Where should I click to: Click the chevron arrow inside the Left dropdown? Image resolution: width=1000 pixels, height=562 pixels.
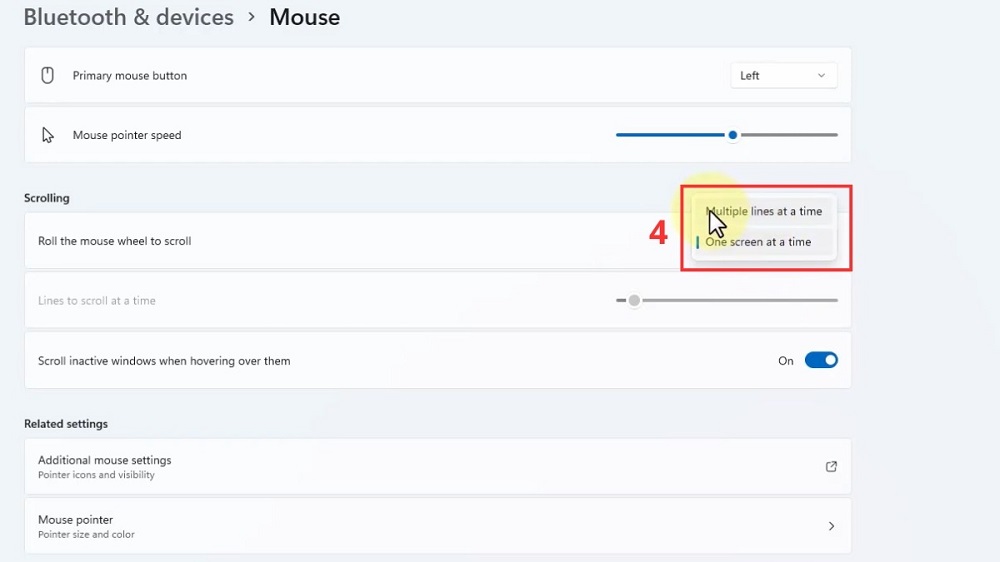pos(822,76)
